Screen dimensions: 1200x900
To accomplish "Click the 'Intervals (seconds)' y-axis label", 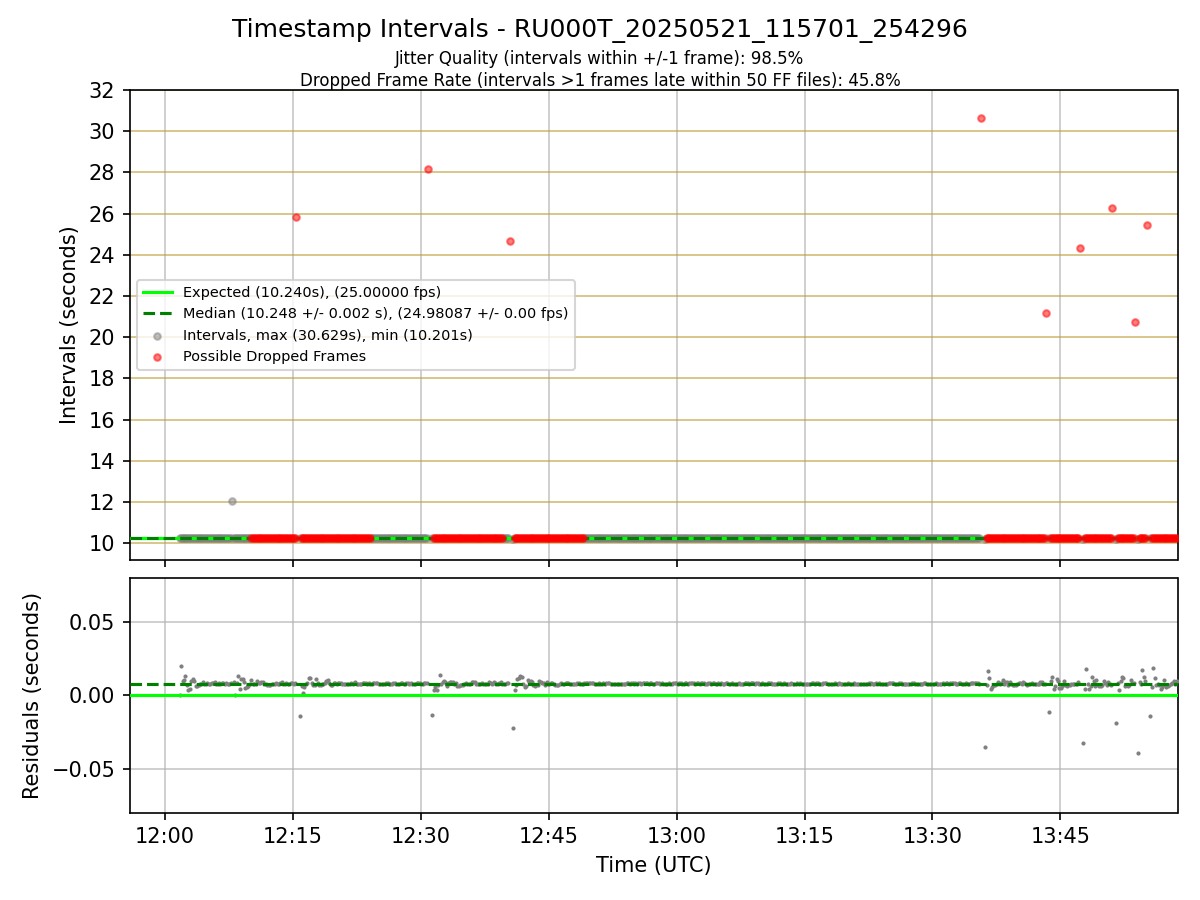I will tap(68, 325).
